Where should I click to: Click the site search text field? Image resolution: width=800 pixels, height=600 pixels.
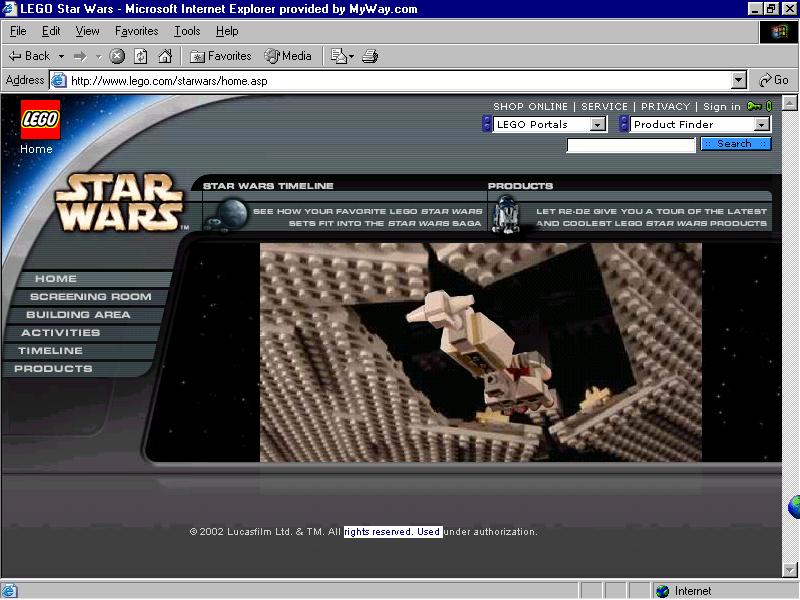630,145
